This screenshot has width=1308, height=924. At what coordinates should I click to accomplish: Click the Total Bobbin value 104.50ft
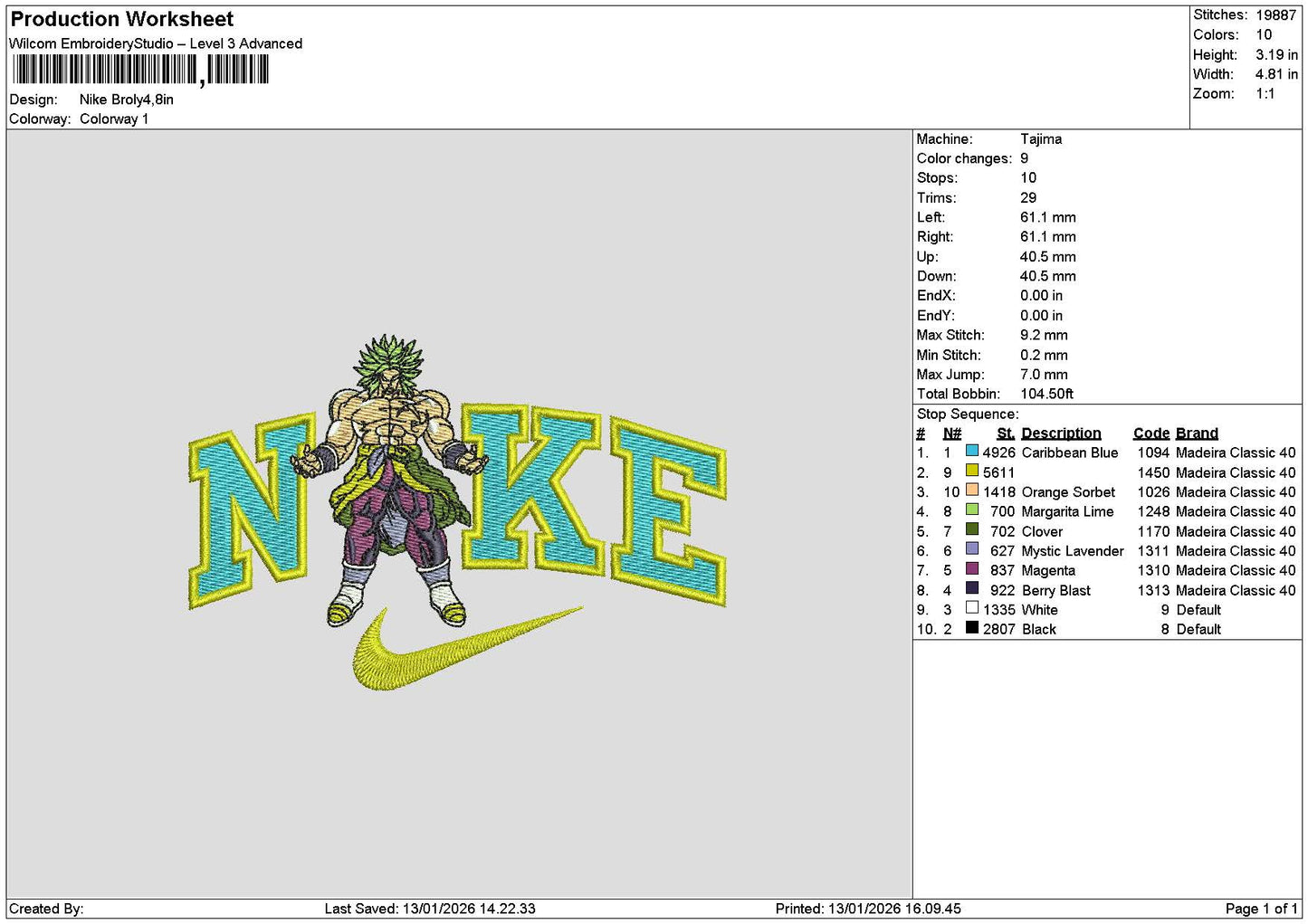tap(1046, 395)
